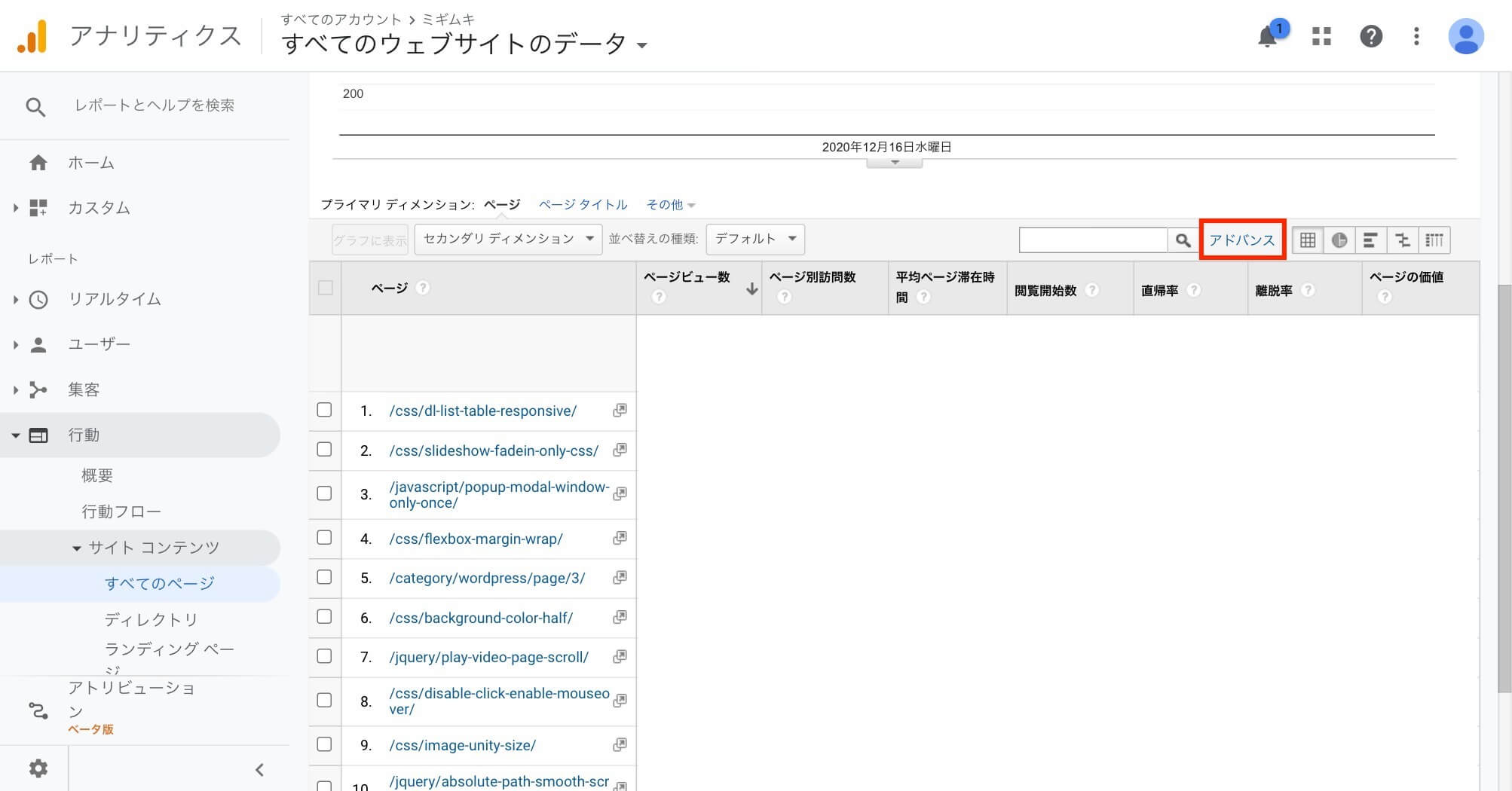Toggle the select-all checkbox in table header
1512x791 pixels.
(x=326, y=288)
